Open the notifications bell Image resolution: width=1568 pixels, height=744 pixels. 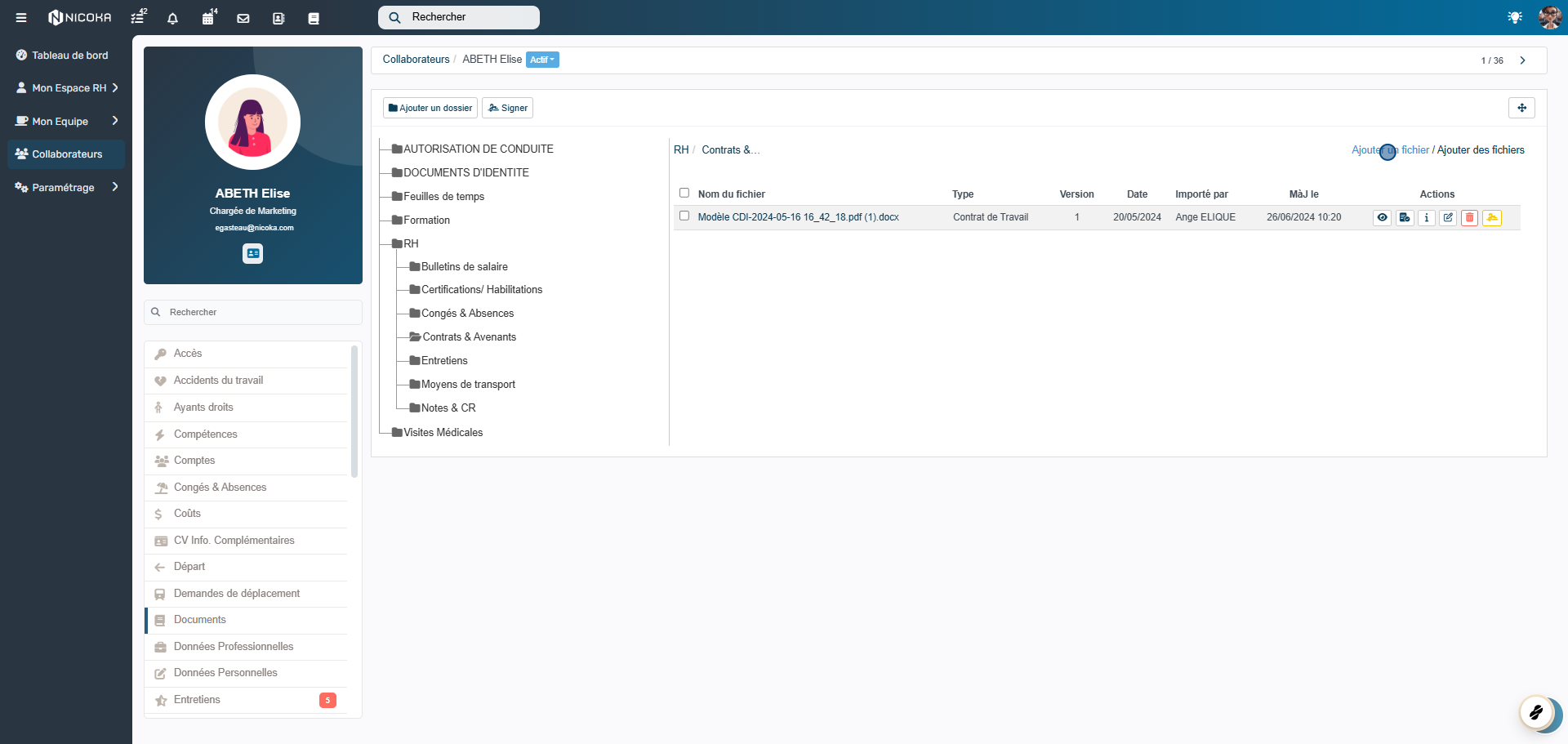(x=172, y=18)
